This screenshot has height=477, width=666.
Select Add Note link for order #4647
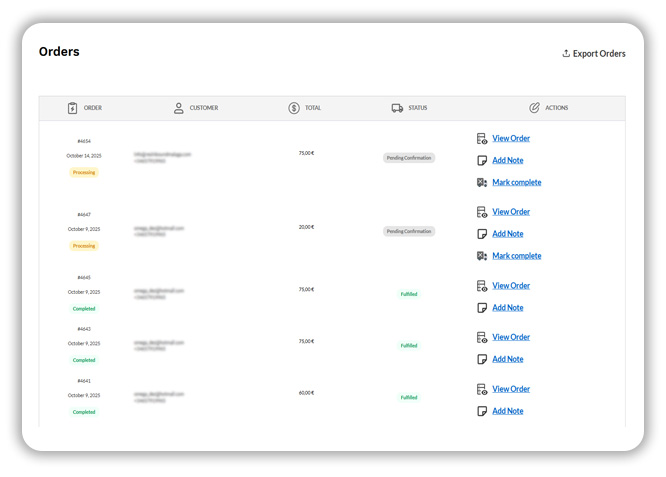(x=507, y=234)
